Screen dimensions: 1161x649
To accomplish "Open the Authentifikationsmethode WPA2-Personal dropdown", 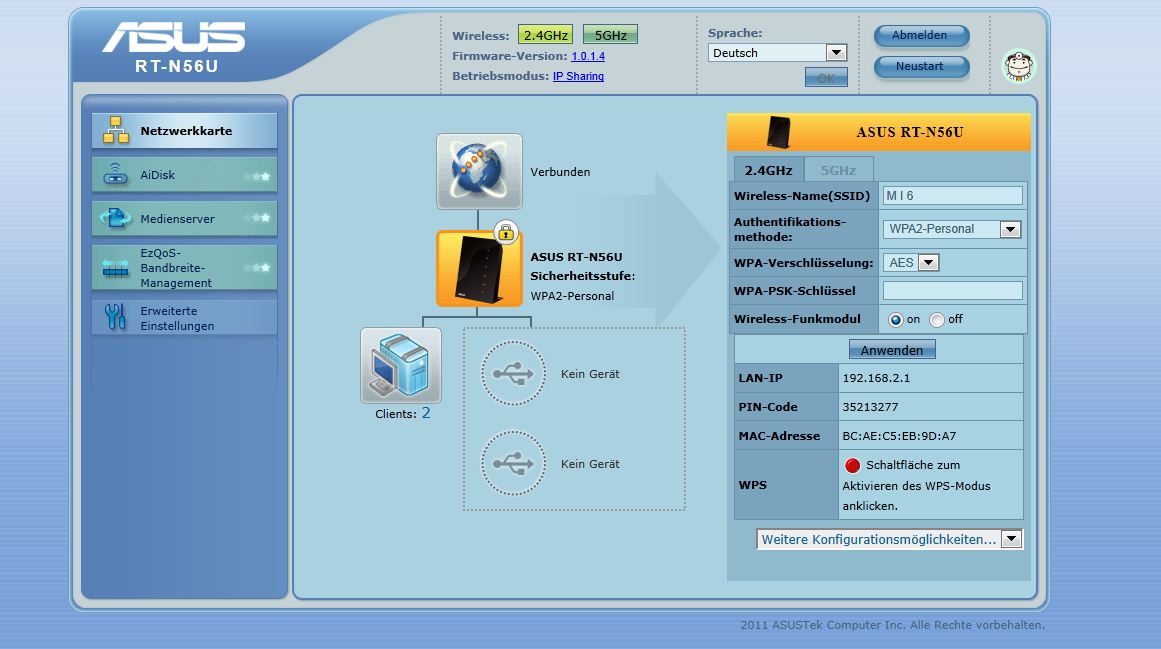I will click(951, 229).
